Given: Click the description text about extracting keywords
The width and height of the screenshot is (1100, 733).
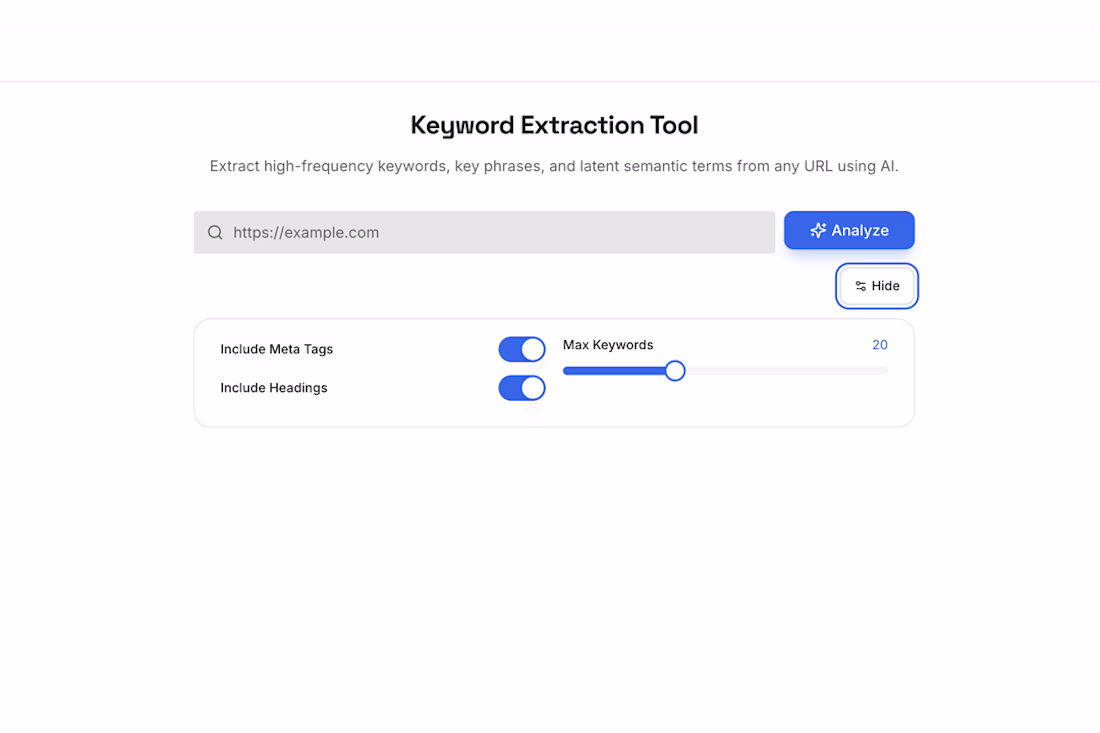Looking at the screenshot, I should (554, 166).
